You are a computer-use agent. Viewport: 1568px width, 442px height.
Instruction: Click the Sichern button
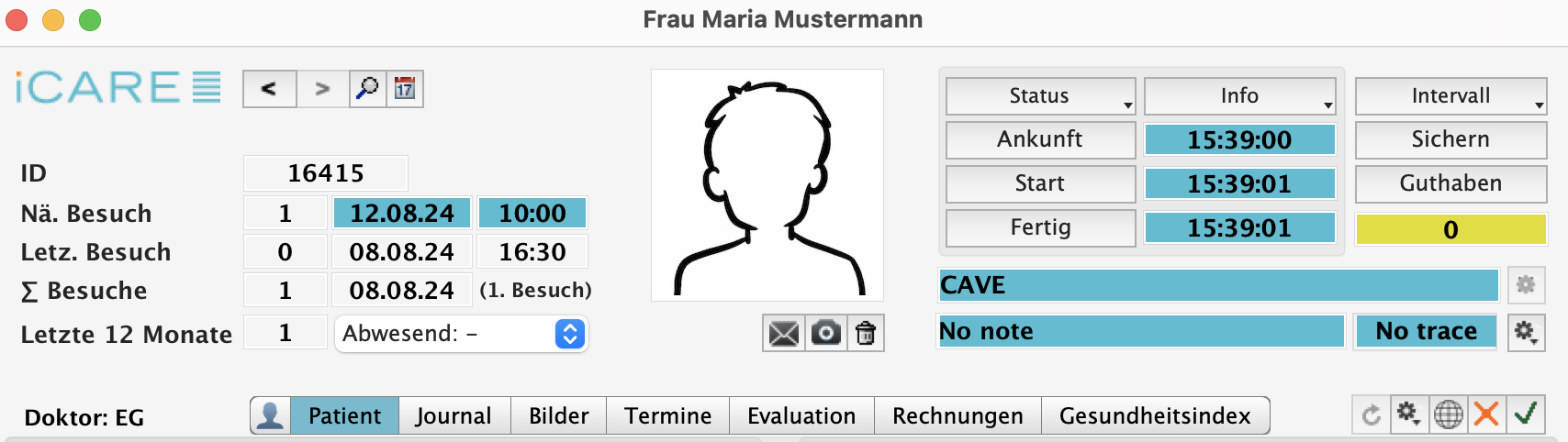[x=1450, y=139]
